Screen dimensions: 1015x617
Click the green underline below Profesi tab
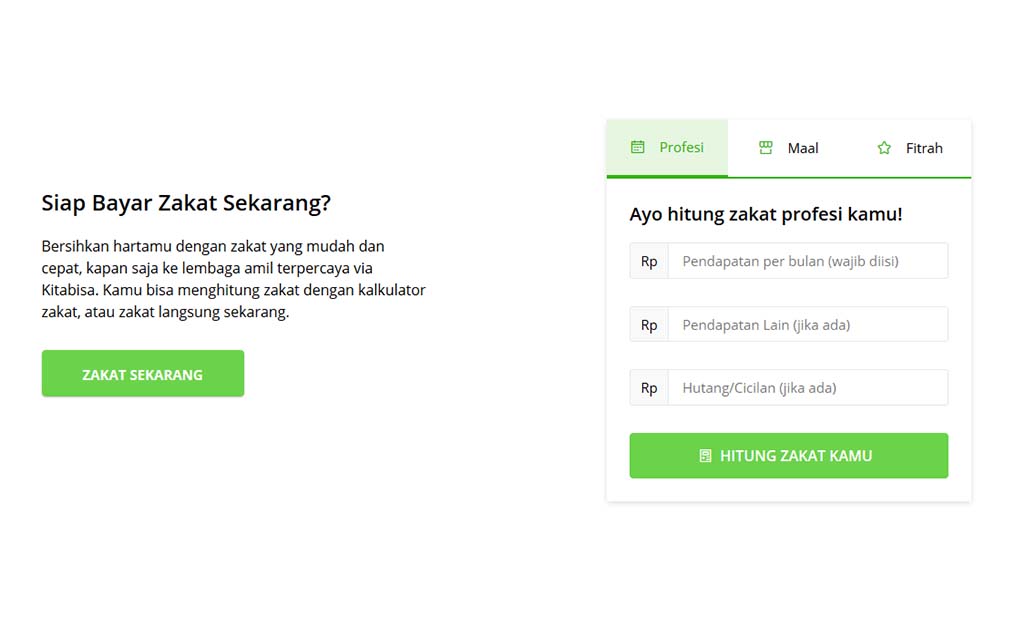coord(667,175)
